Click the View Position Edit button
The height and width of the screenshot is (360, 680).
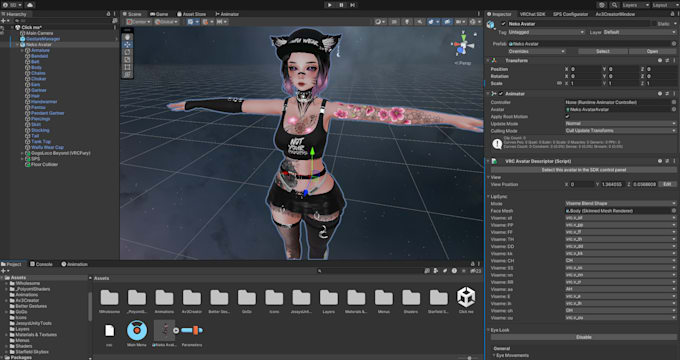[x=667, y=184]
